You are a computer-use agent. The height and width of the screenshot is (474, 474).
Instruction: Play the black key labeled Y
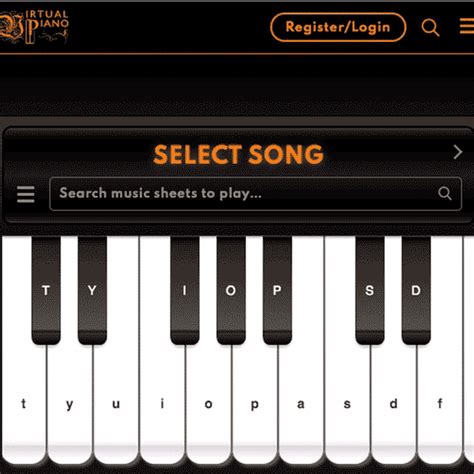point(92,290)
